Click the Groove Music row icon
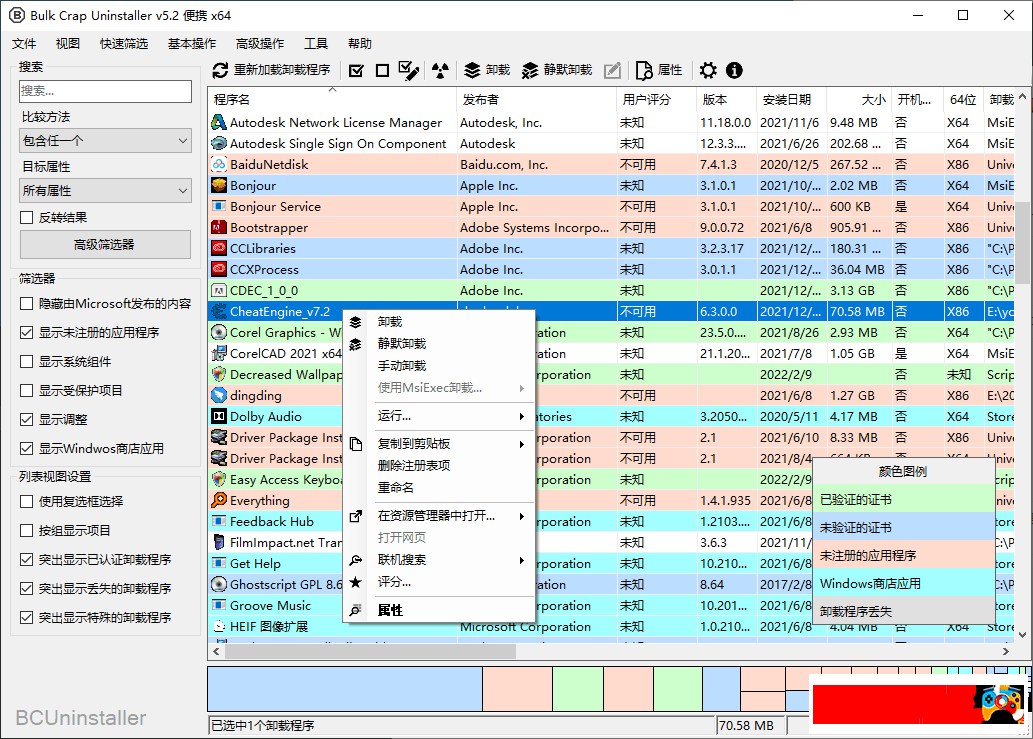This screenshot has height=739, width=1033. tap(219, 605)
